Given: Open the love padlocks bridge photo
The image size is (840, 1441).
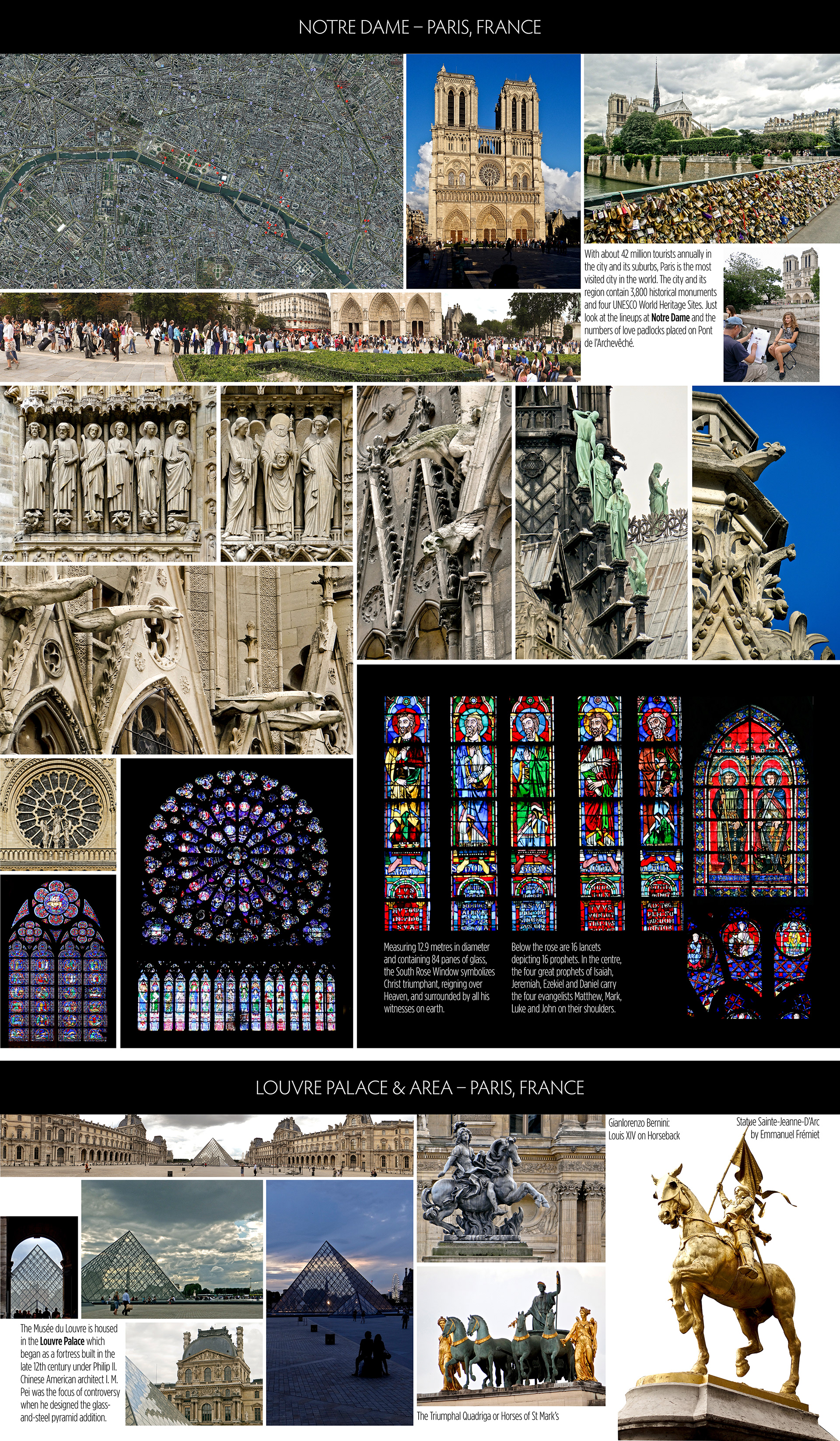Looking at the screenshot, I should coord(712,149).
